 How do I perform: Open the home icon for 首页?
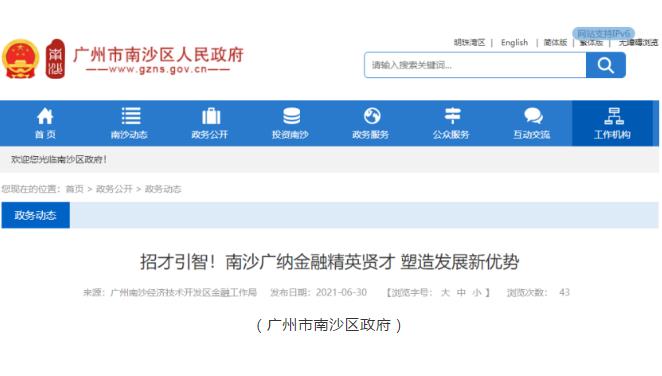tap(45, 116)
